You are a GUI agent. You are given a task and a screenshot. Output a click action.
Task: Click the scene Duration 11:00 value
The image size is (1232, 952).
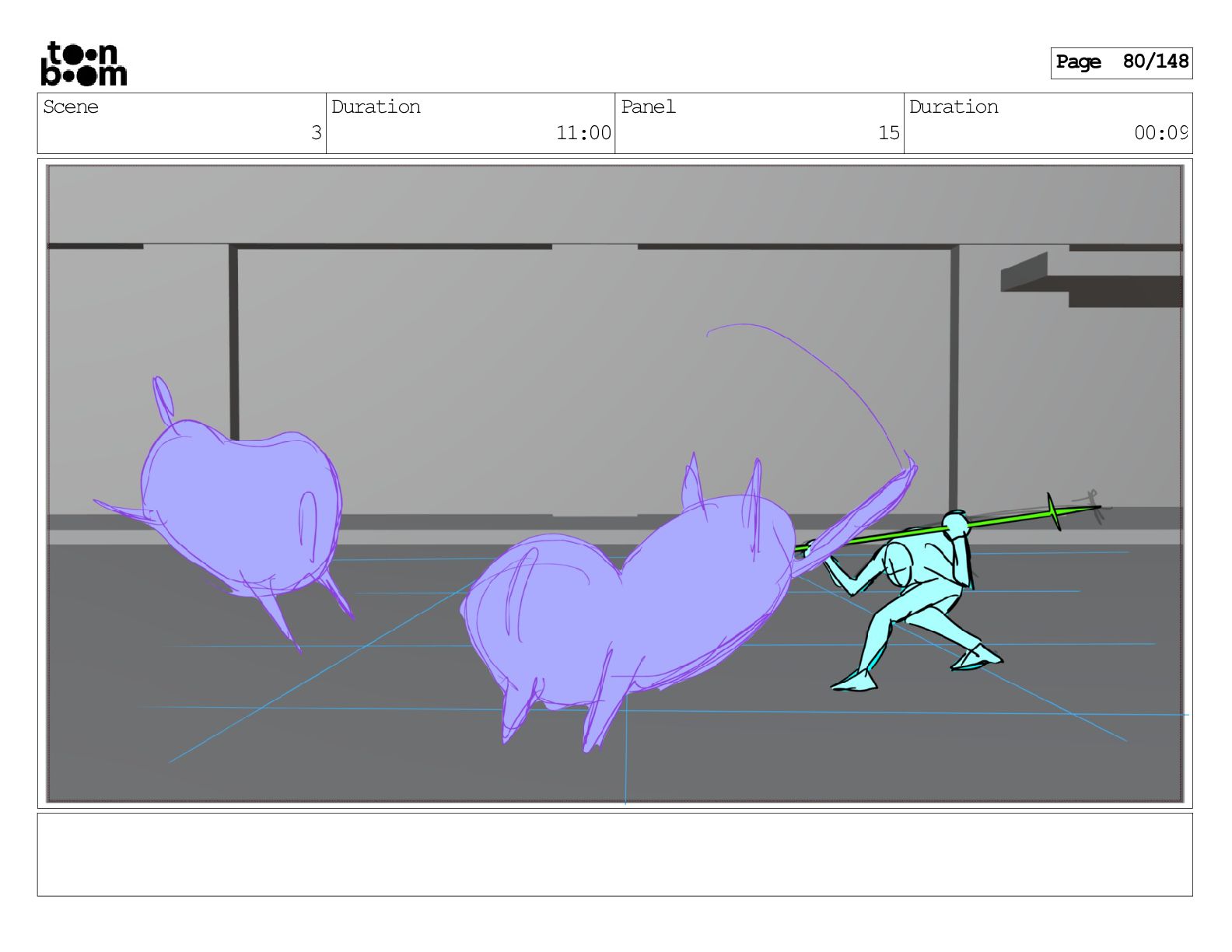(x=583, y=133)
